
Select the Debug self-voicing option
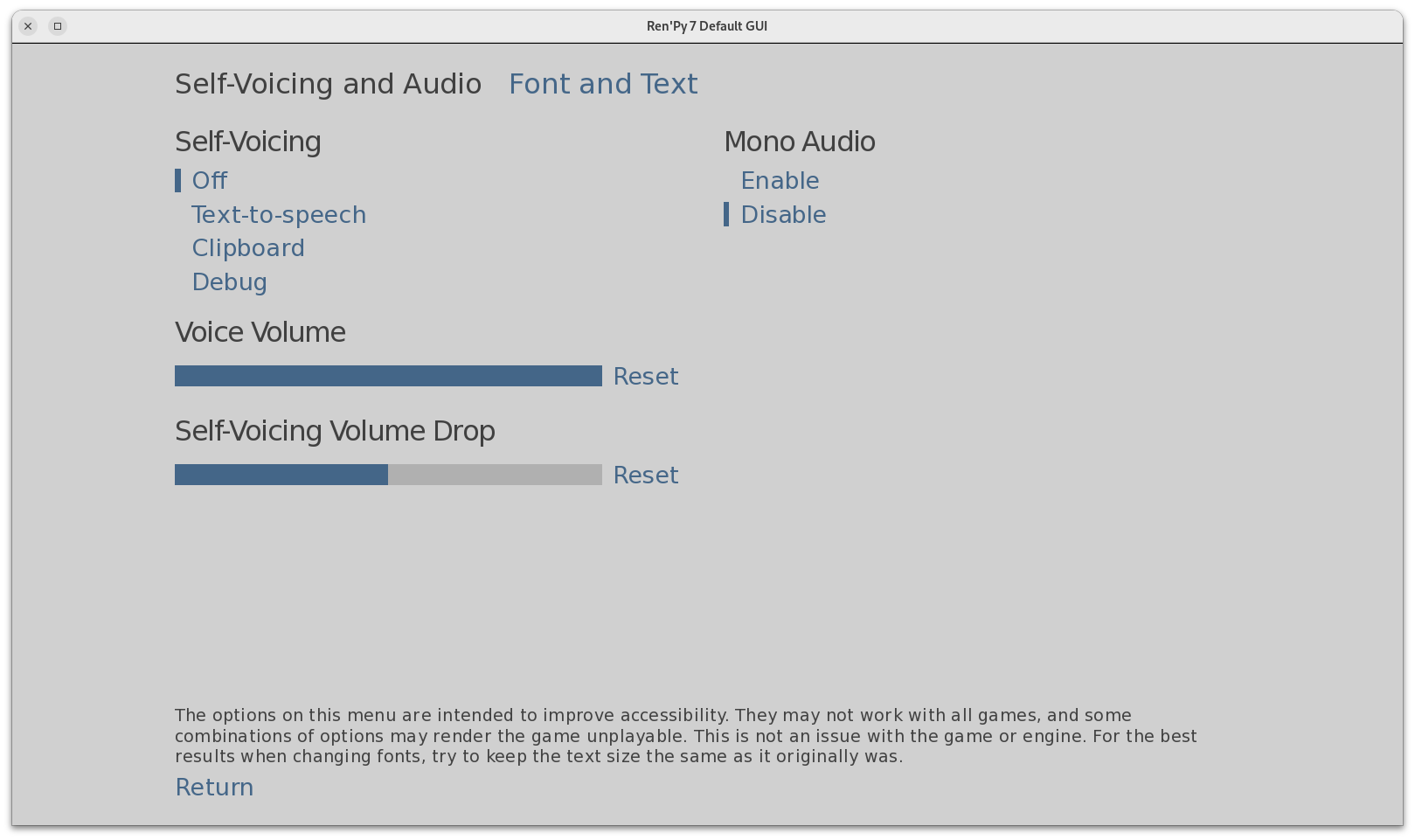[229, 282]
